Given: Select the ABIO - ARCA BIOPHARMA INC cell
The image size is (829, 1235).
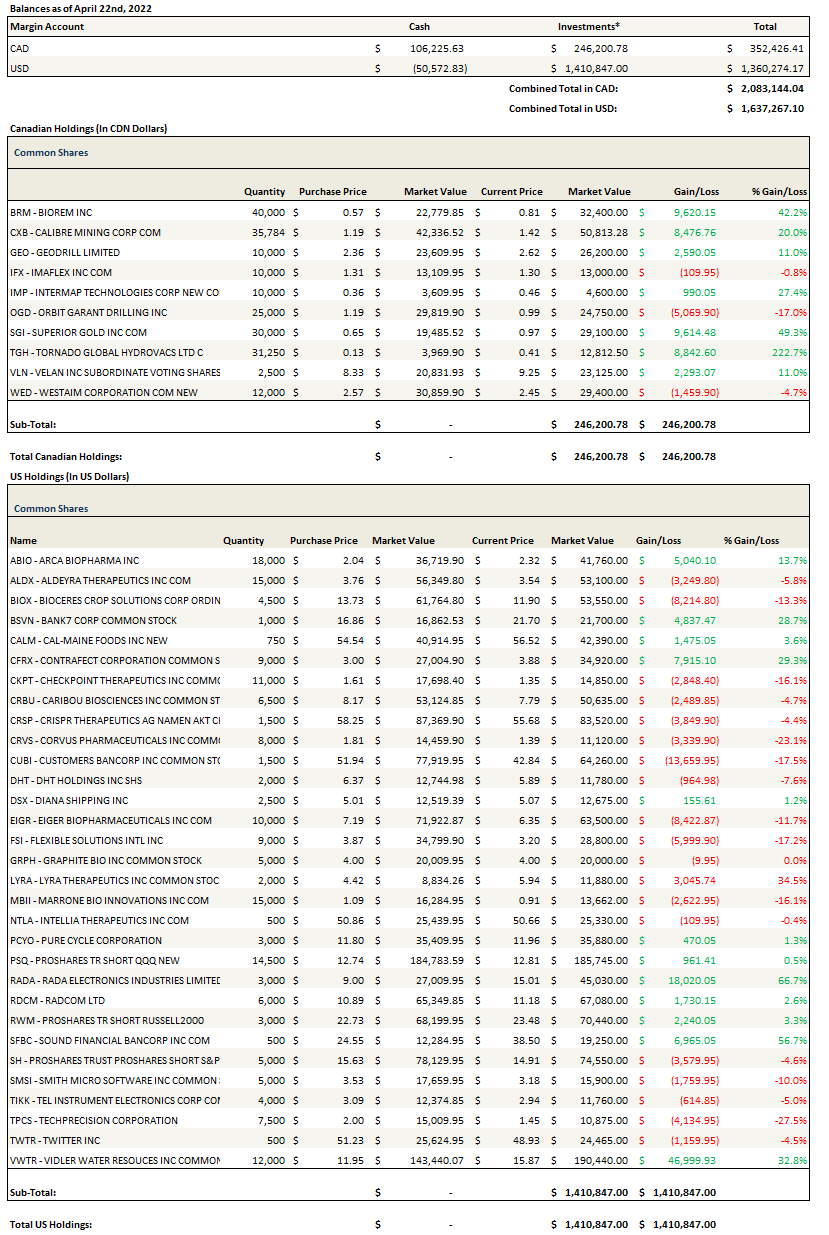Looking at the screenshot, I should pyautogui.click(x=74, y=560).
